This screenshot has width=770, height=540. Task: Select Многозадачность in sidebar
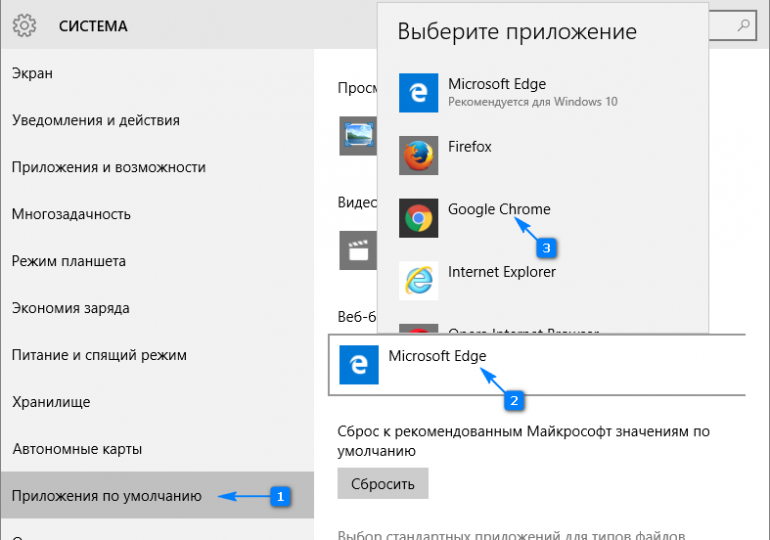click(71, 214)
